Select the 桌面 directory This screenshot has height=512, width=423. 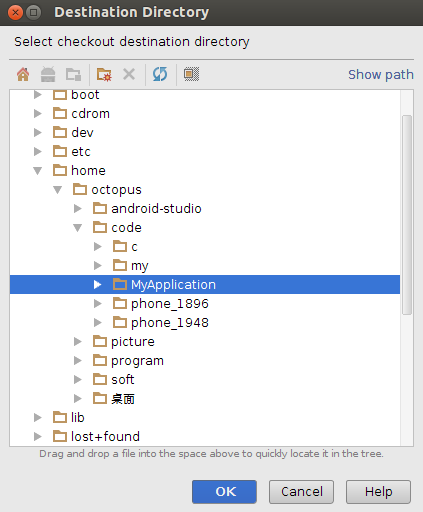pyautogui.click(x=114, y=399)
